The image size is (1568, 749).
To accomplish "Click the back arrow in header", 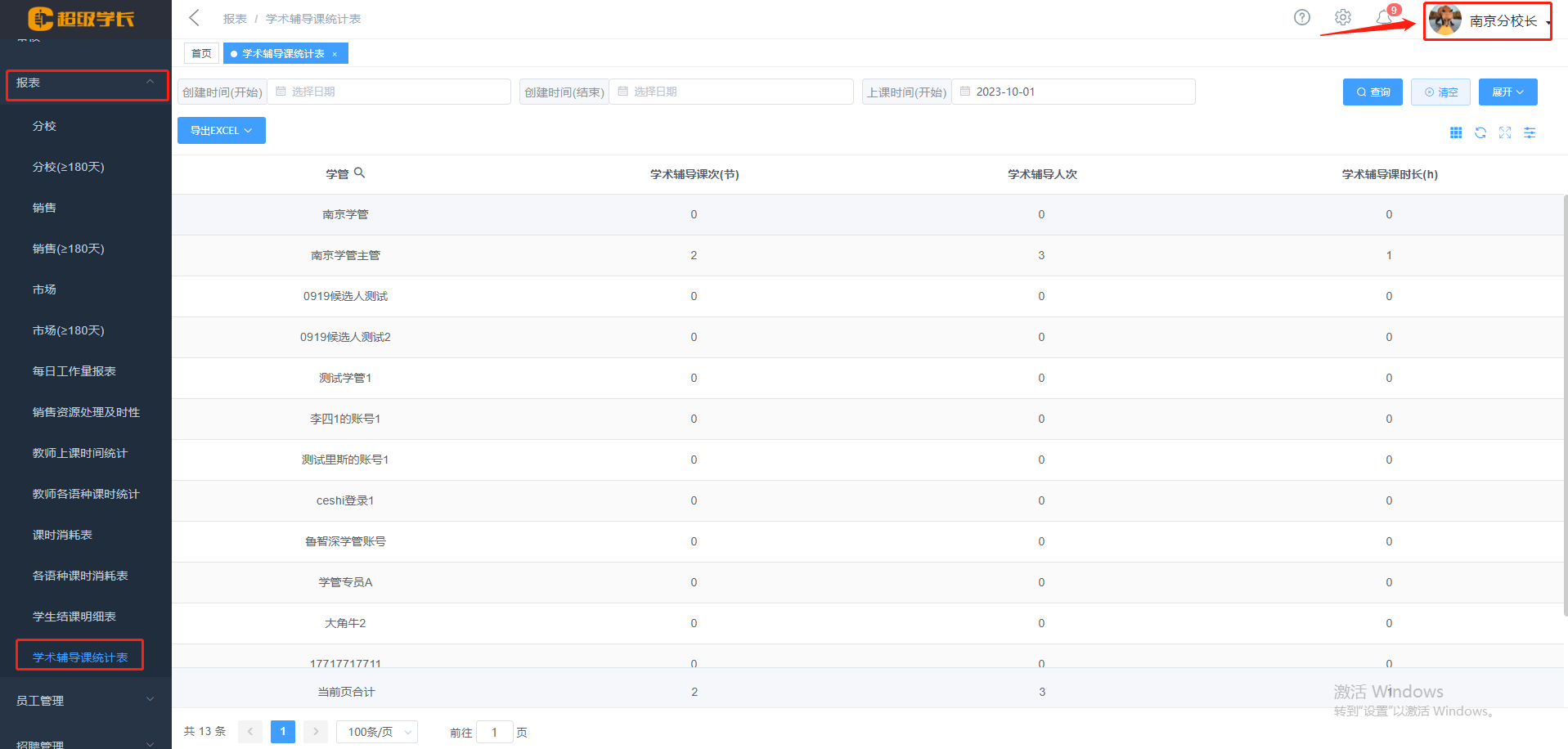I will tap(194, 18).
